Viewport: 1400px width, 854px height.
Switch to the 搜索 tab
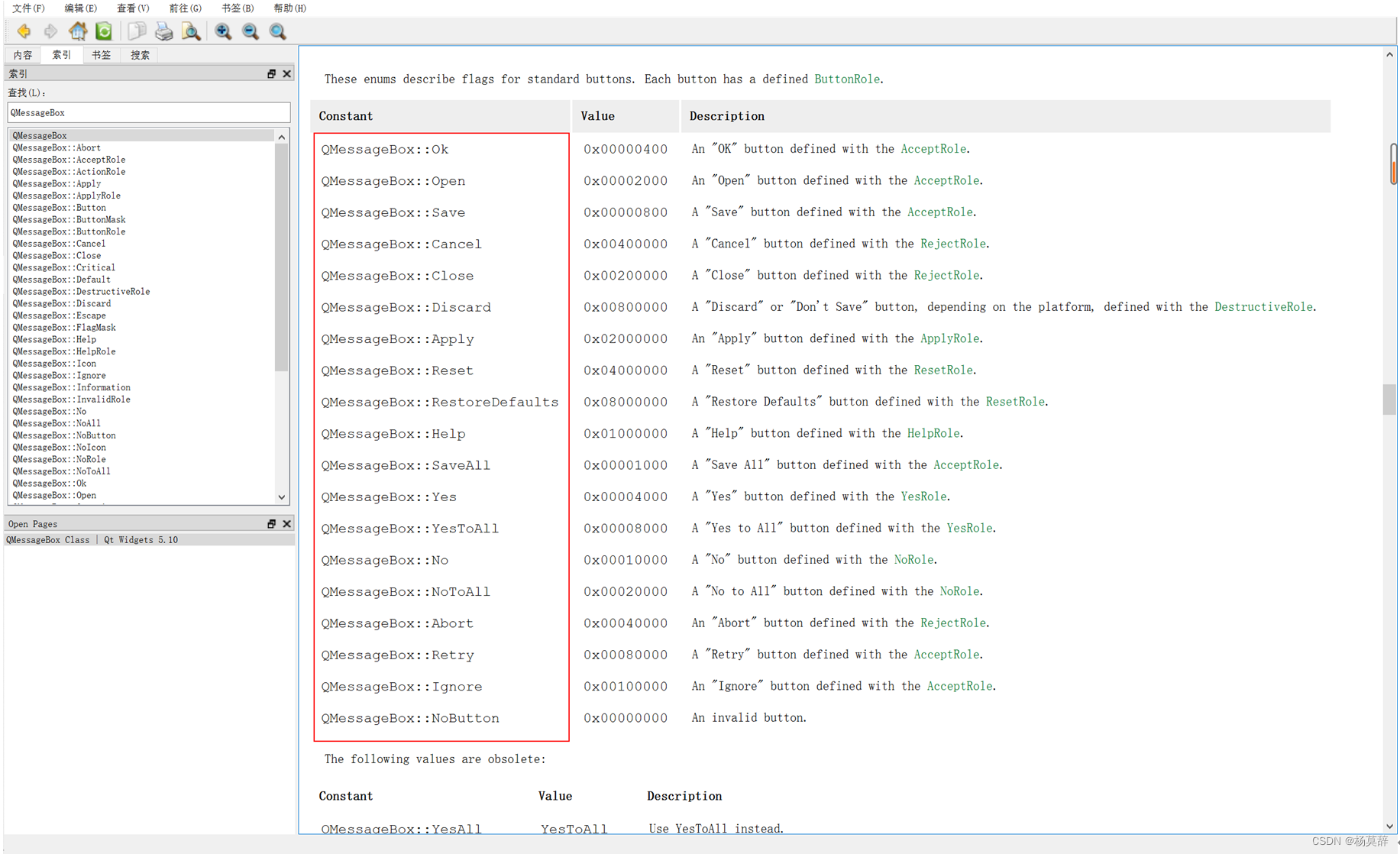pos(140,55)
